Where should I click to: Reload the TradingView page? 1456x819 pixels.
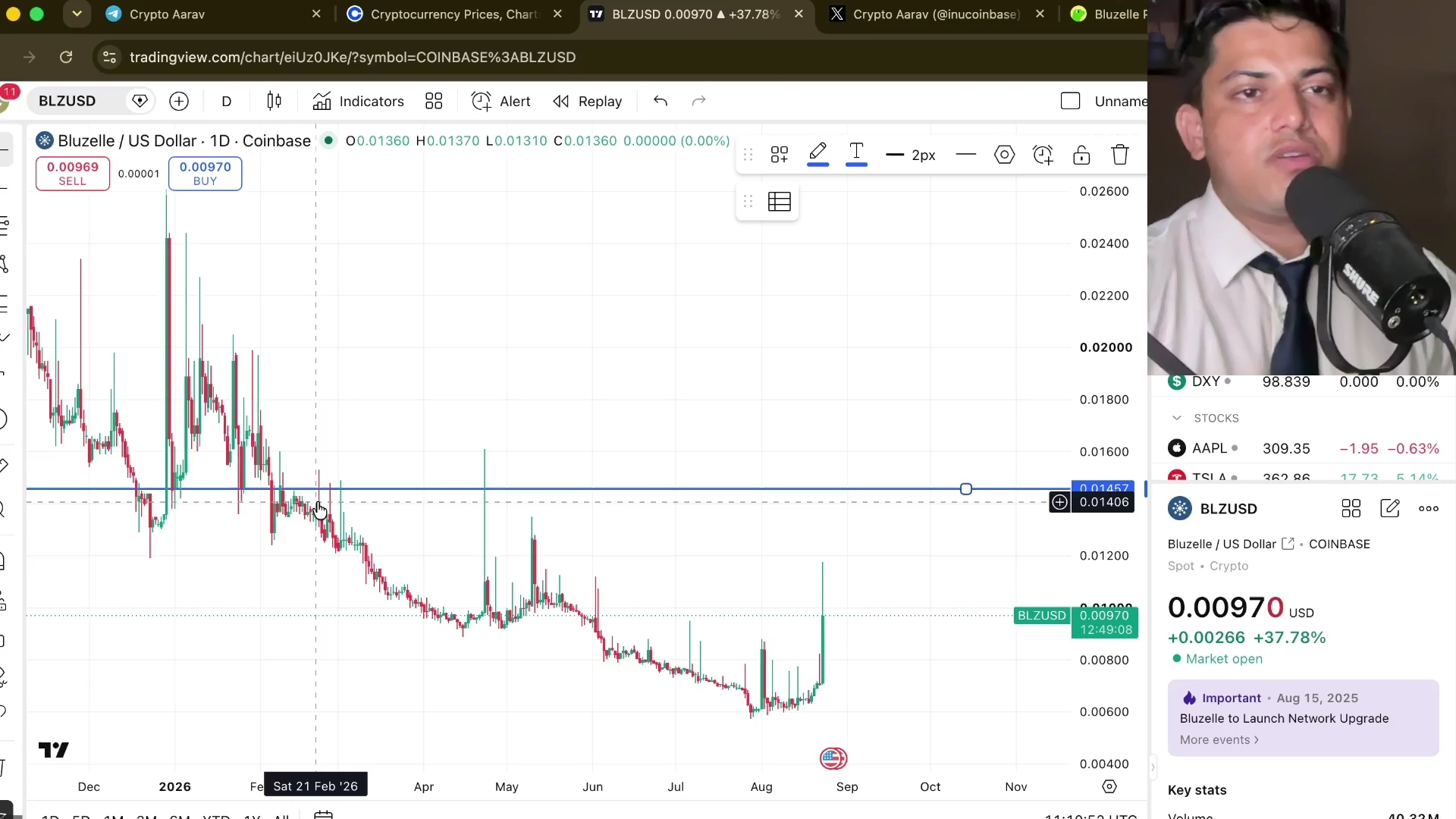point(66,58)
